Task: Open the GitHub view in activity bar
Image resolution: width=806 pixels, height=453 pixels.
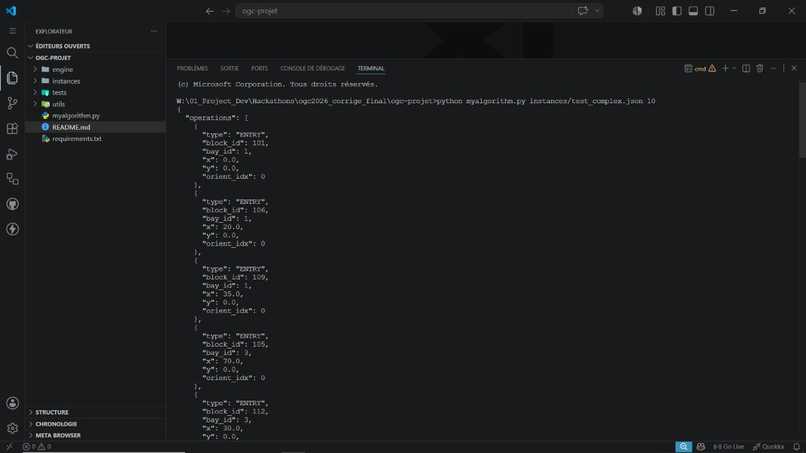Action: click(12, 204)
